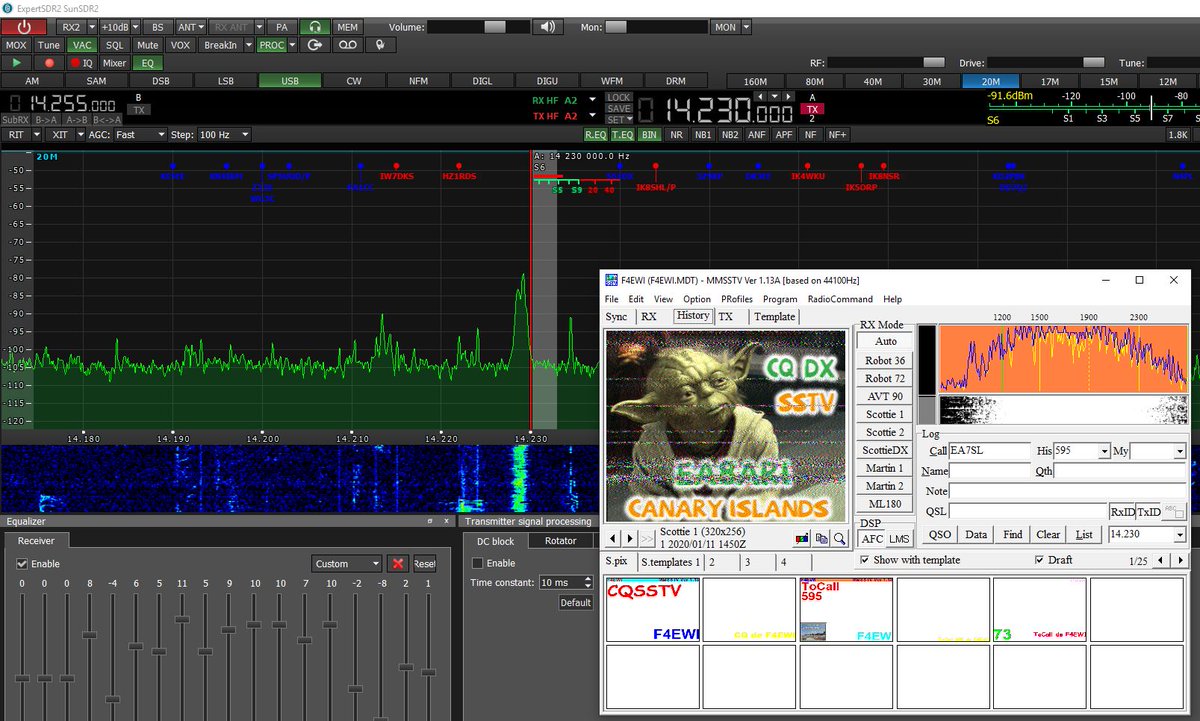Screen dimensions: 1200x721
Task: Open the AGC Fast dropdown
Action: tap(140, 134)
